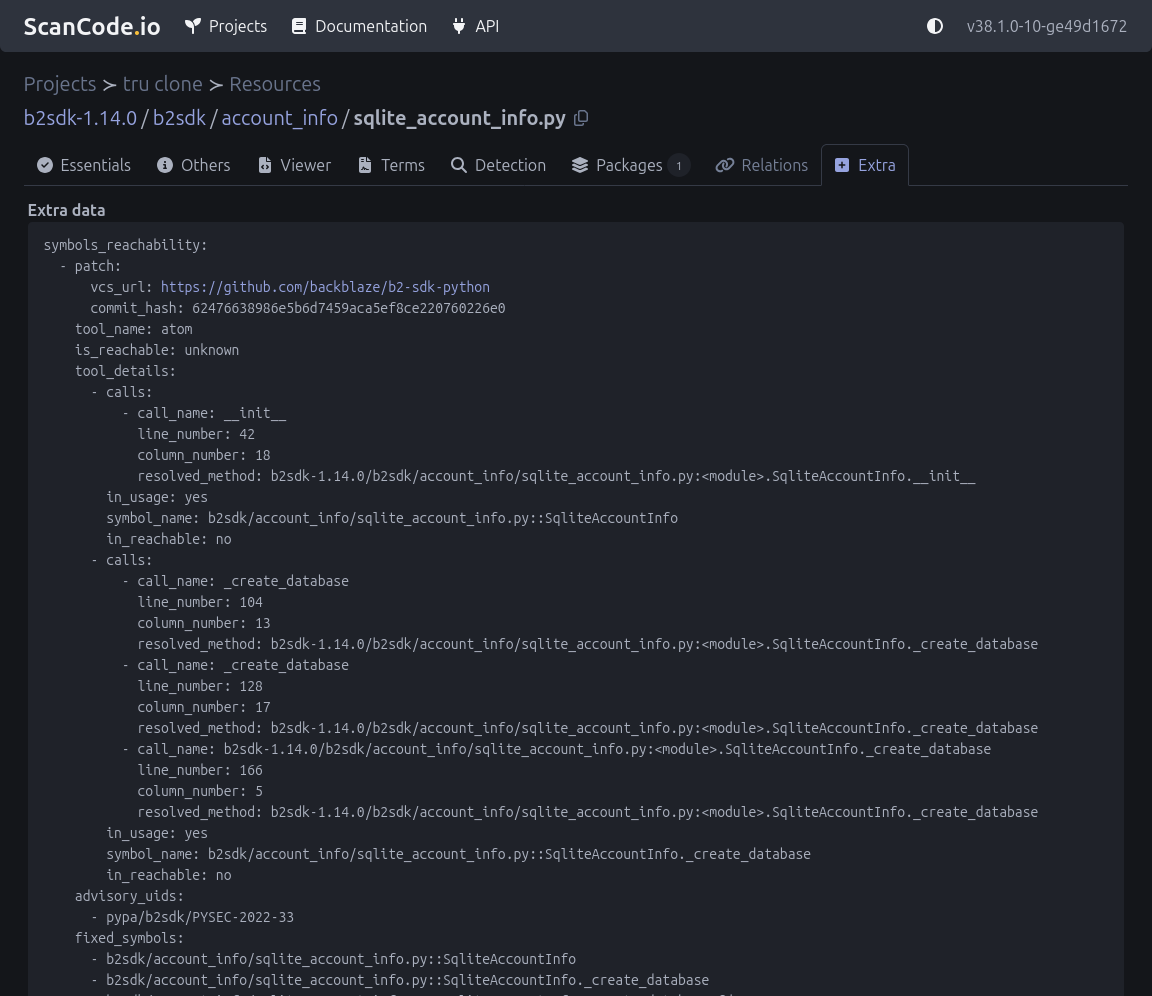Copy resource path with the clipboard icon

tap(581, 118)
